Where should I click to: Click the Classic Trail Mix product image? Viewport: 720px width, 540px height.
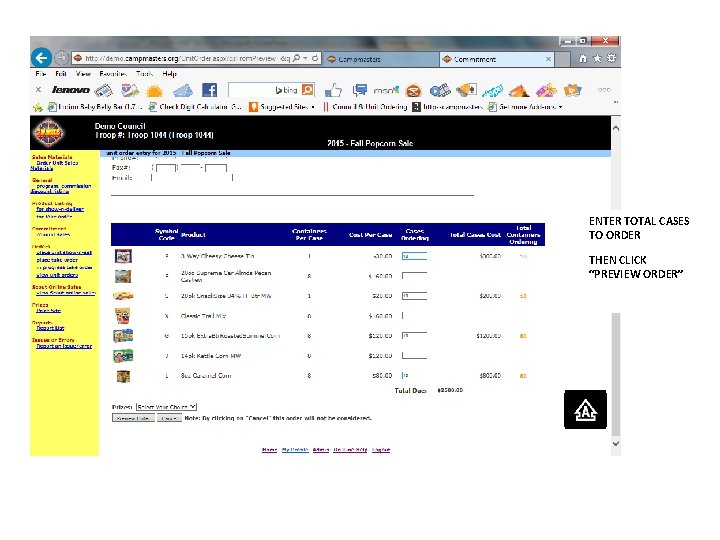pos(122,316)
